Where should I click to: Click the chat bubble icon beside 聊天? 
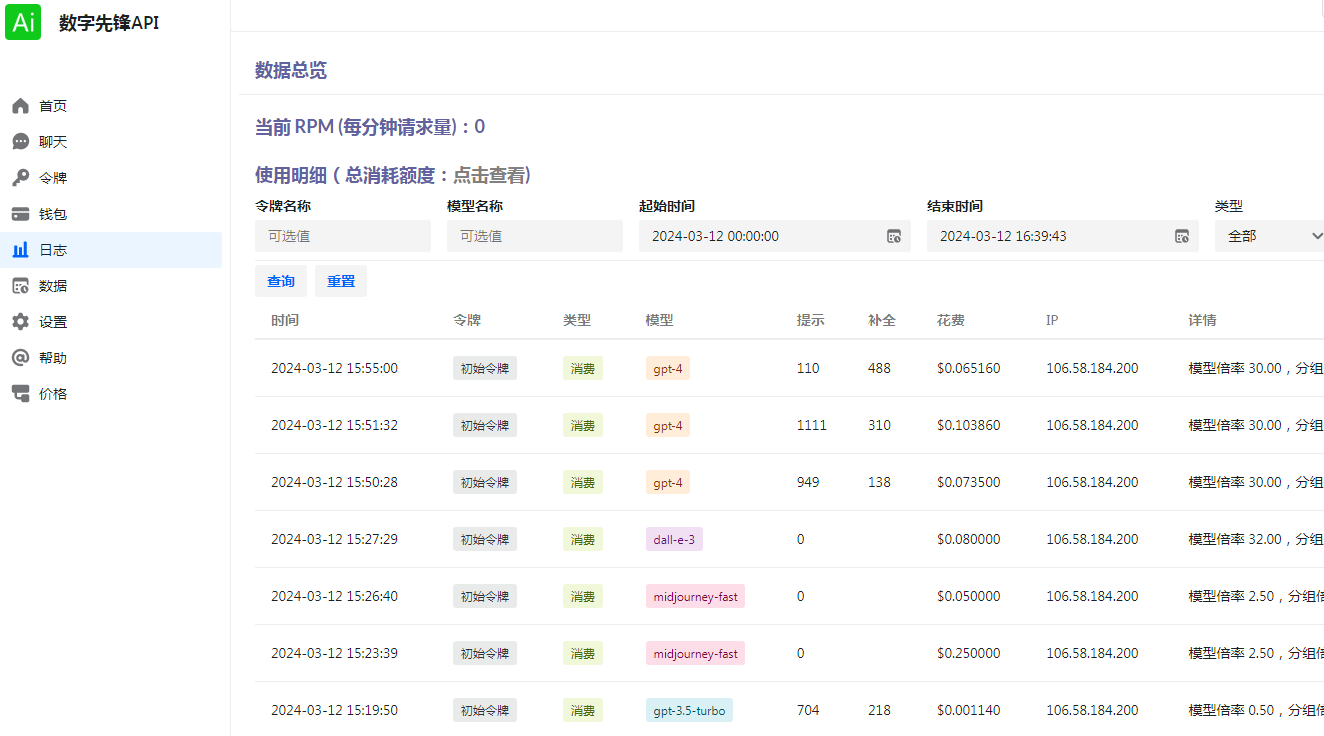[20, 142]
